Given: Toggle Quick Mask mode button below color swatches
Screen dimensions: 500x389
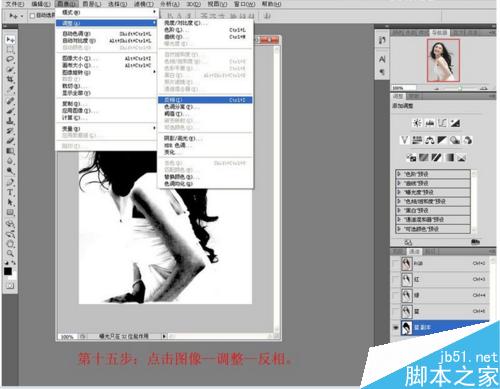Looking at the screenshot, I should 10,285.
